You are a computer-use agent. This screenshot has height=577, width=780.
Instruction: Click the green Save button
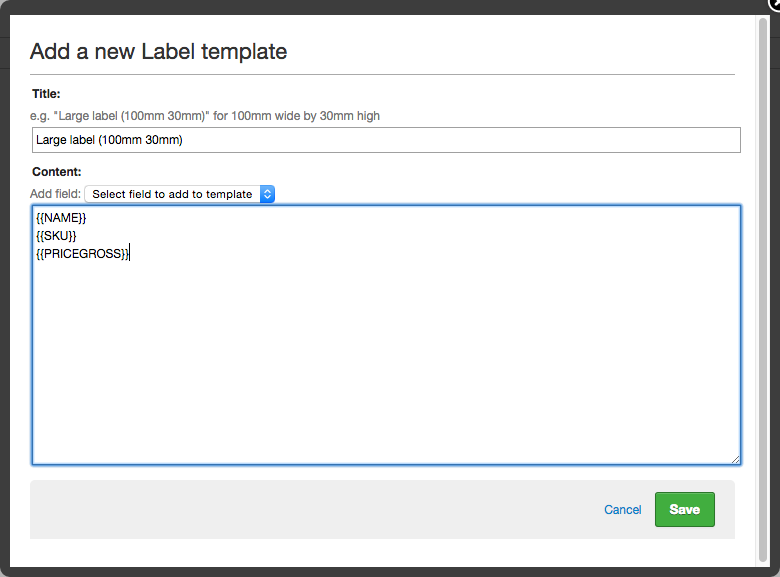684,509
